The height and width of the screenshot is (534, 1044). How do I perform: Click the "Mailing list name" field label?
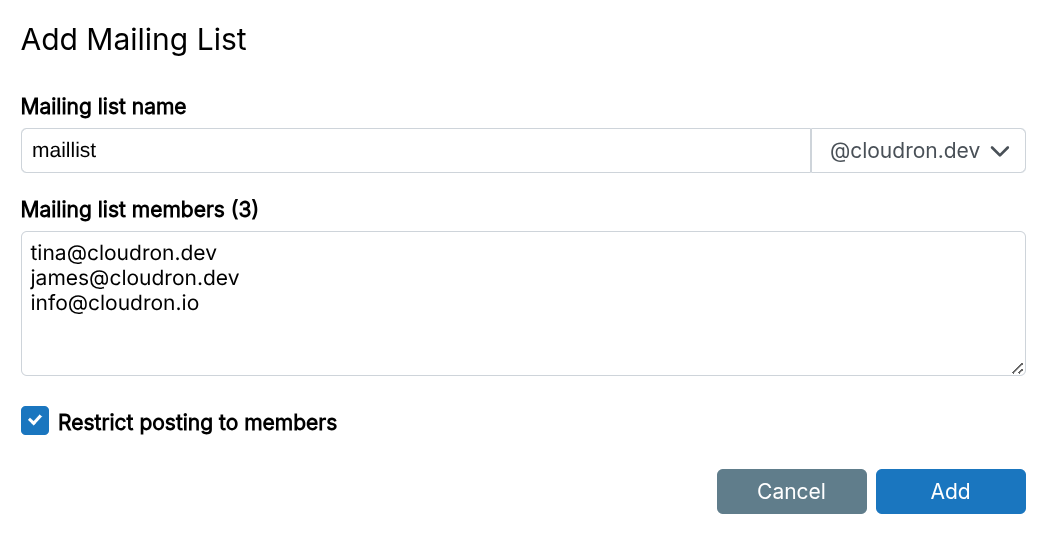point(104,106)
